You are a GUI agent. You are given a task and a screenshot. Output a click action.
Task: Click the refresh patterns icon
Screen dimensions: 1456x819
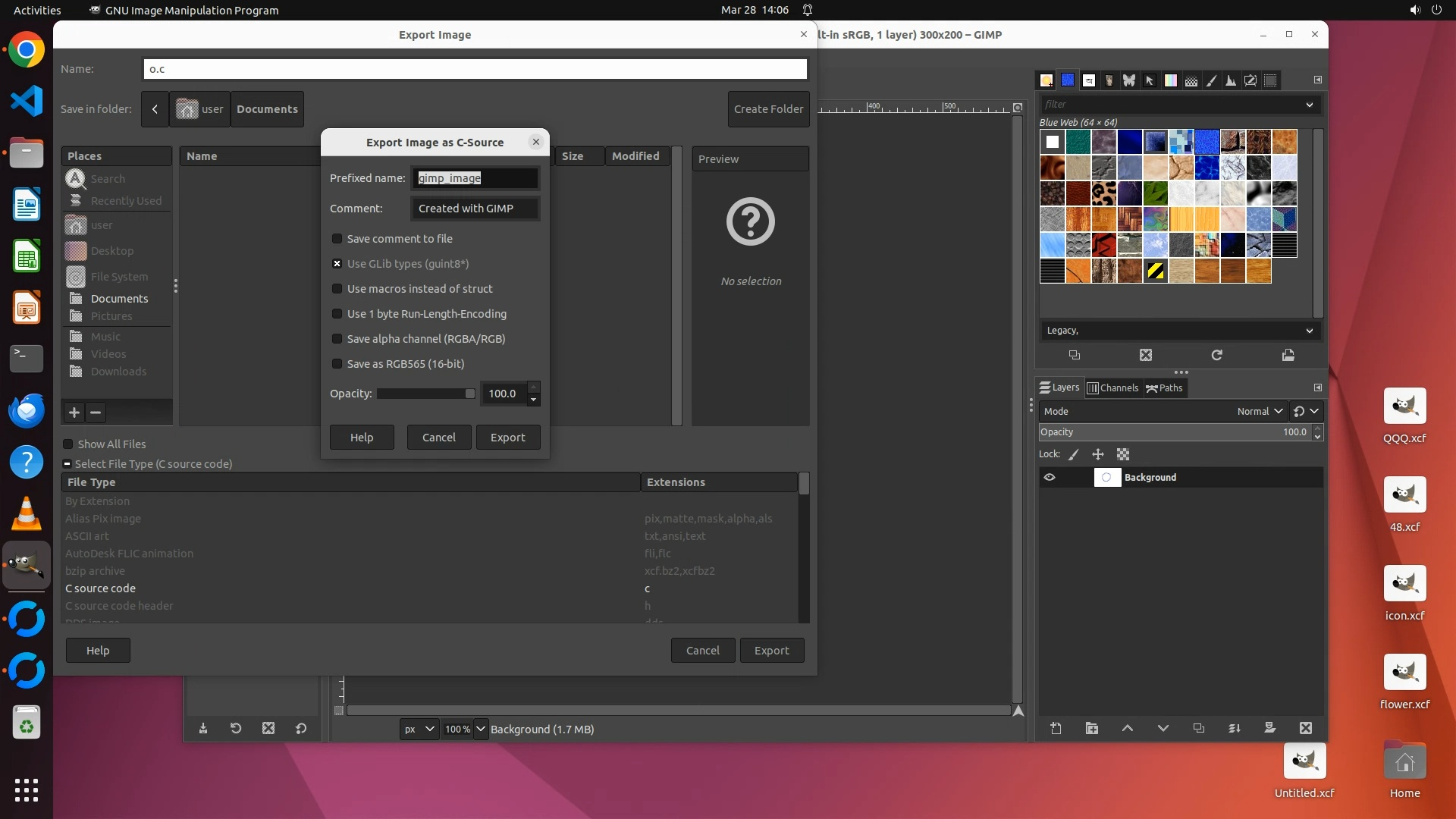[x=1216, y=355]
